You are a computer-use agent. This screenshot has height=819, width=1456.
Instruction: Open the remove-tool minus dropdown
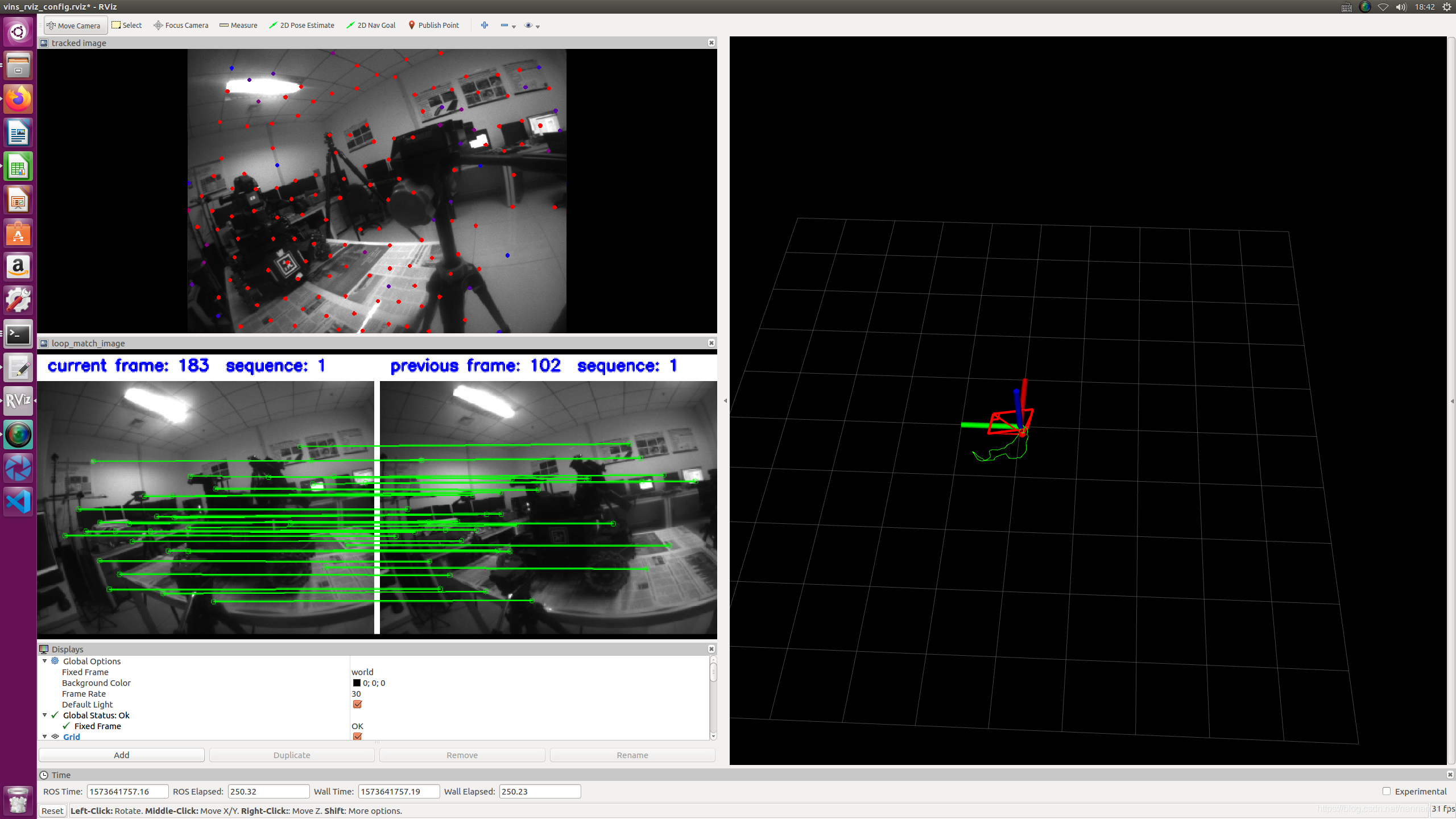tap(508, 26)
